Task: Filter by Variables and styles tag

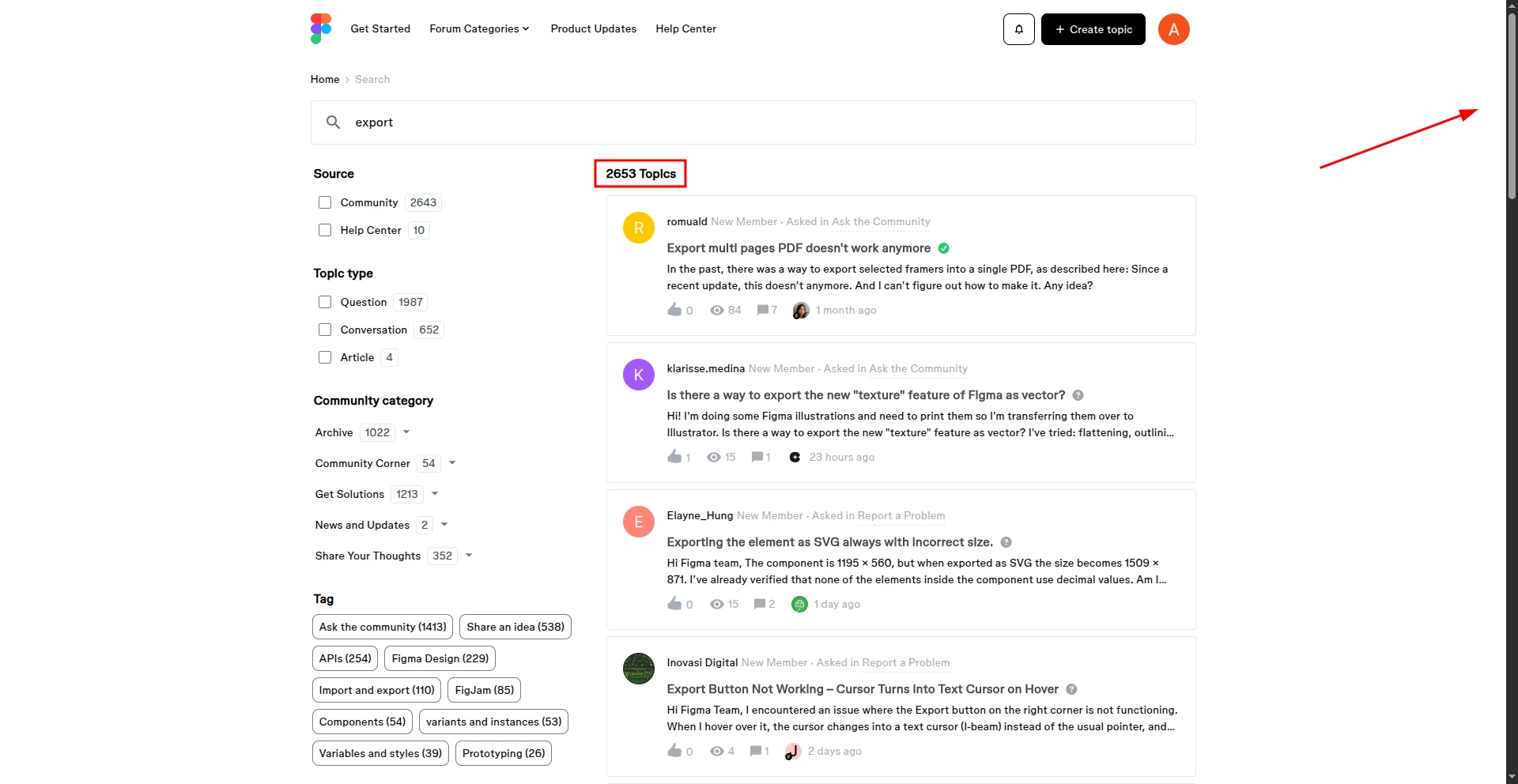Action: tap(380, 753)
